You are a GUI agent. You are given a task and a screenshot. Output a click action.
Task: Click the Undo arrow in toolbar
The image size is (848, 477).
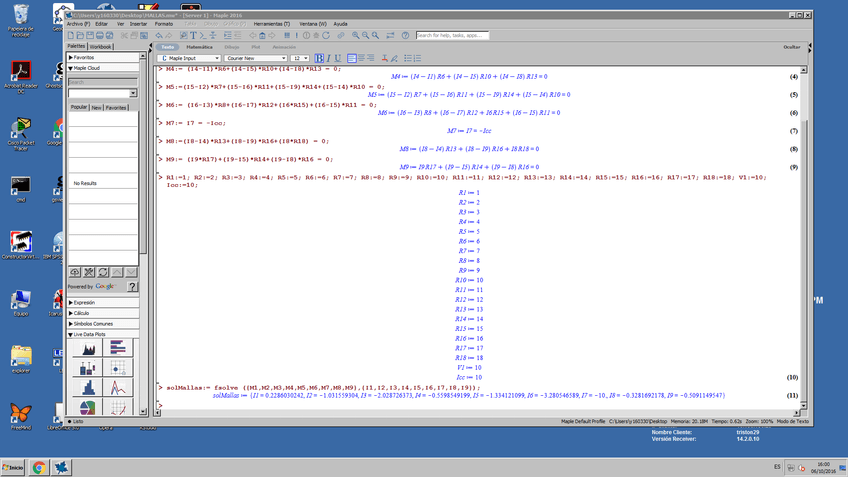pos(159,36)
